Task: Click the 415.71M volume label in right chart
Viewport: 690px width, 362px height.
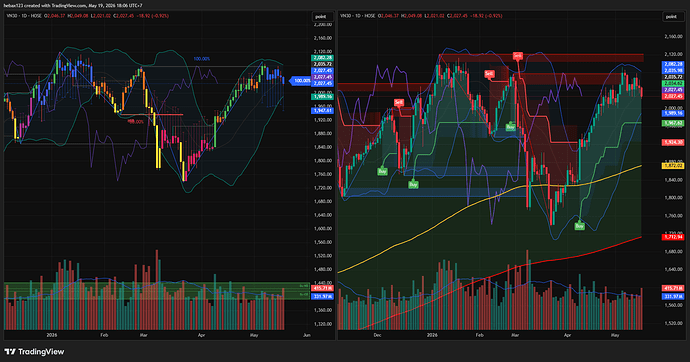Action: click(x=673, y=288)
